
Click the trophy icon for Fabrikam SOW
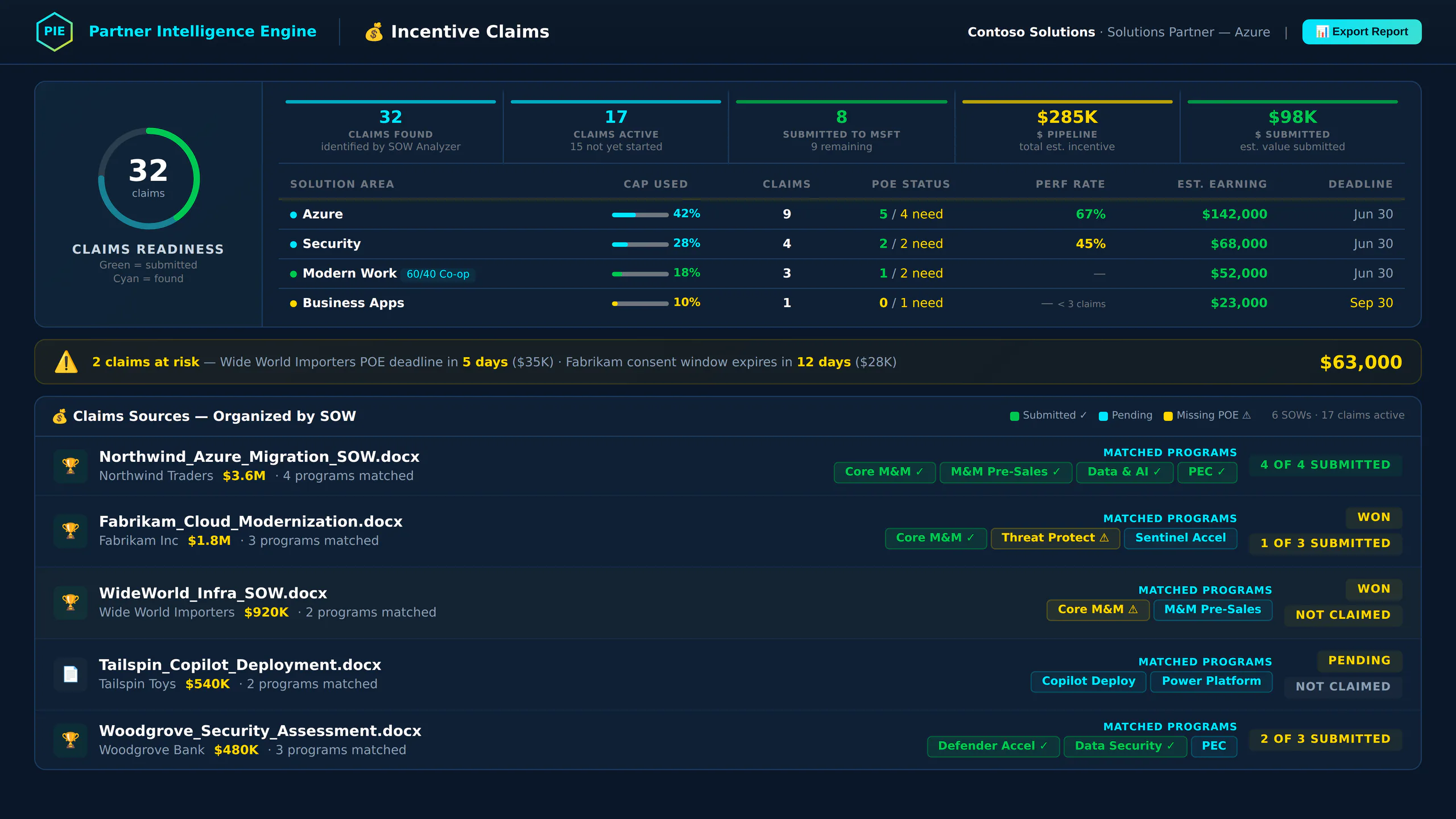[x=71, y=531]
